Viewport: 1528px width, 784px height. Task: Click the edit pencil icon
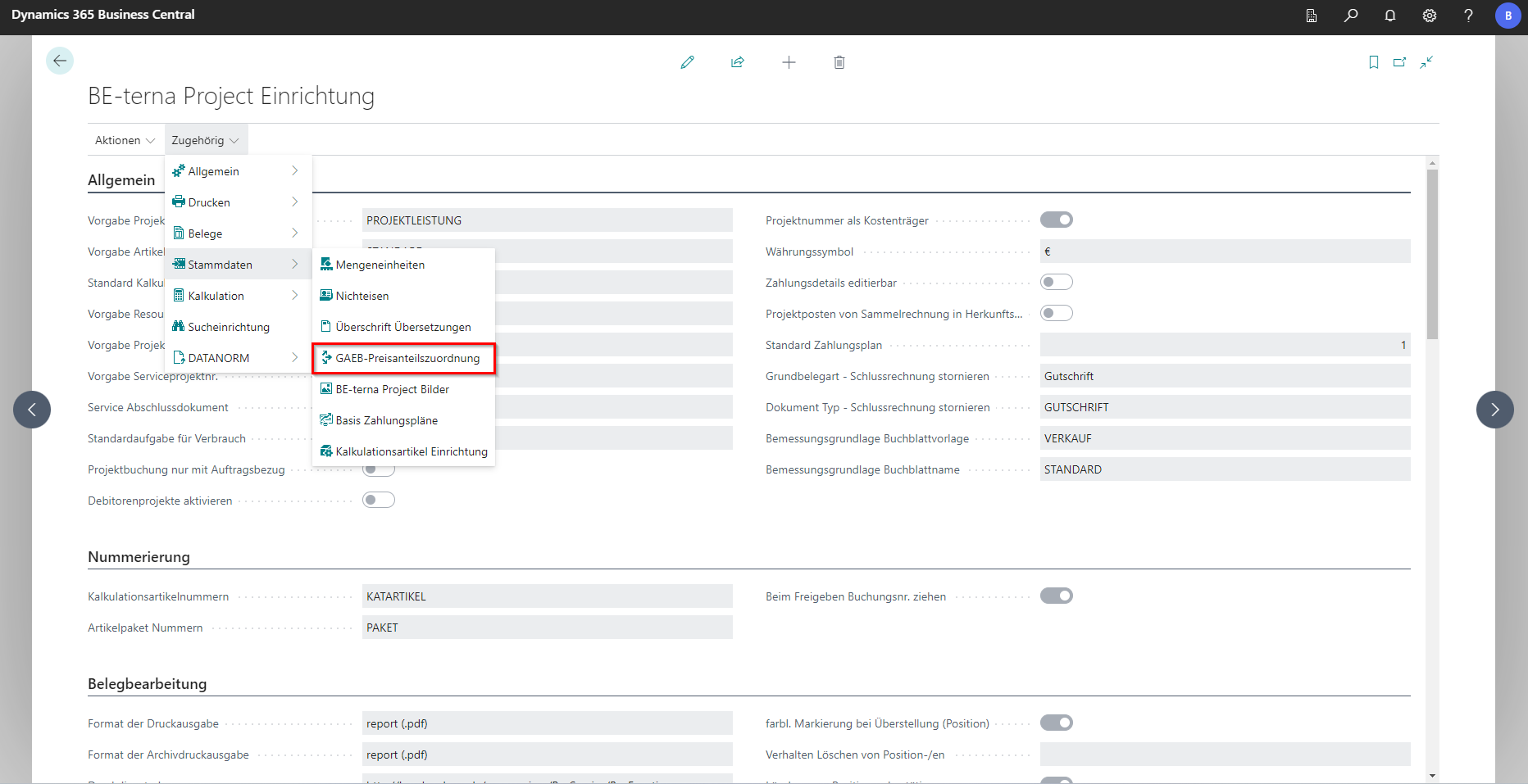point(687,62)
